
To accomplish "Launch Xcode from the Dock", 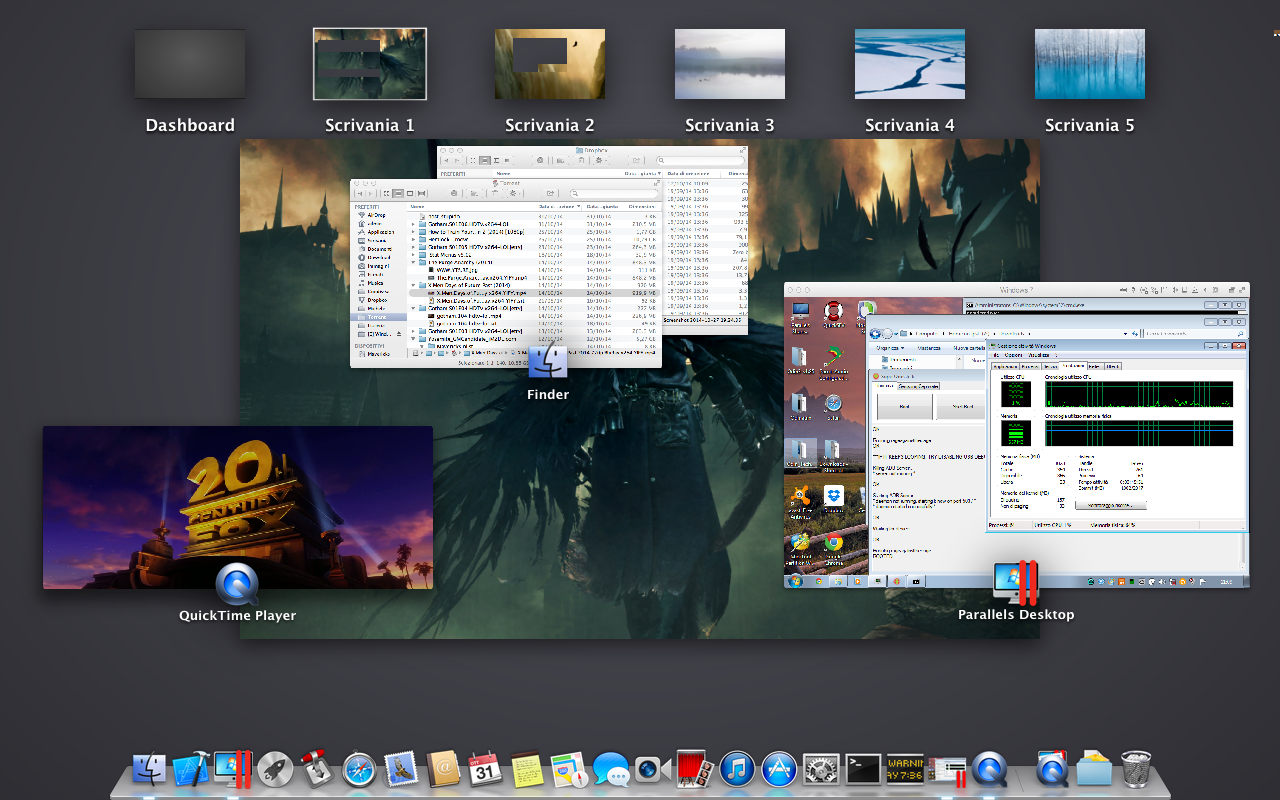I will 190,769.
